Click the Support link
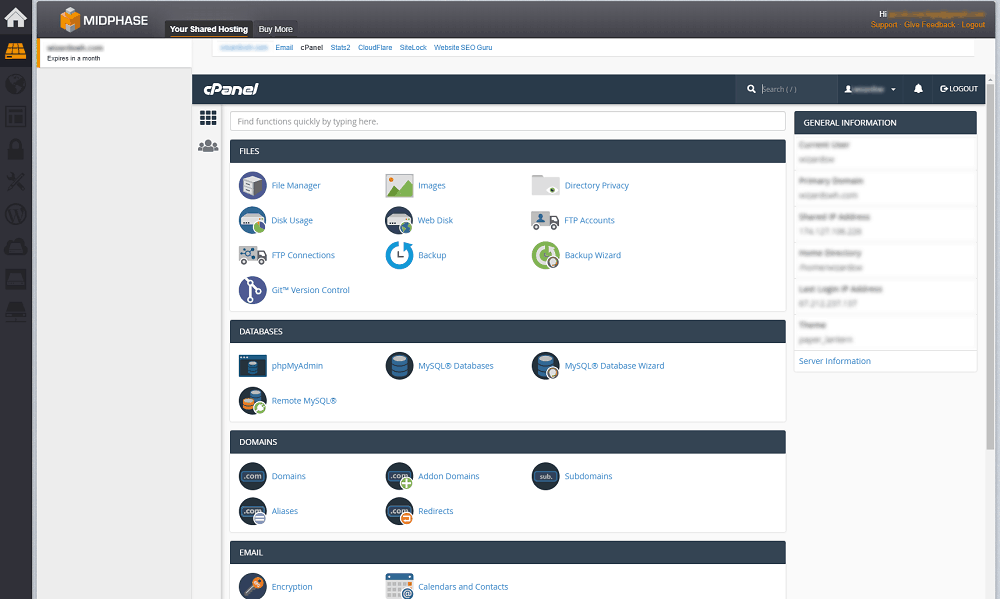The height and width of the screenshot is (599, 1000). [x=884, y=25]
